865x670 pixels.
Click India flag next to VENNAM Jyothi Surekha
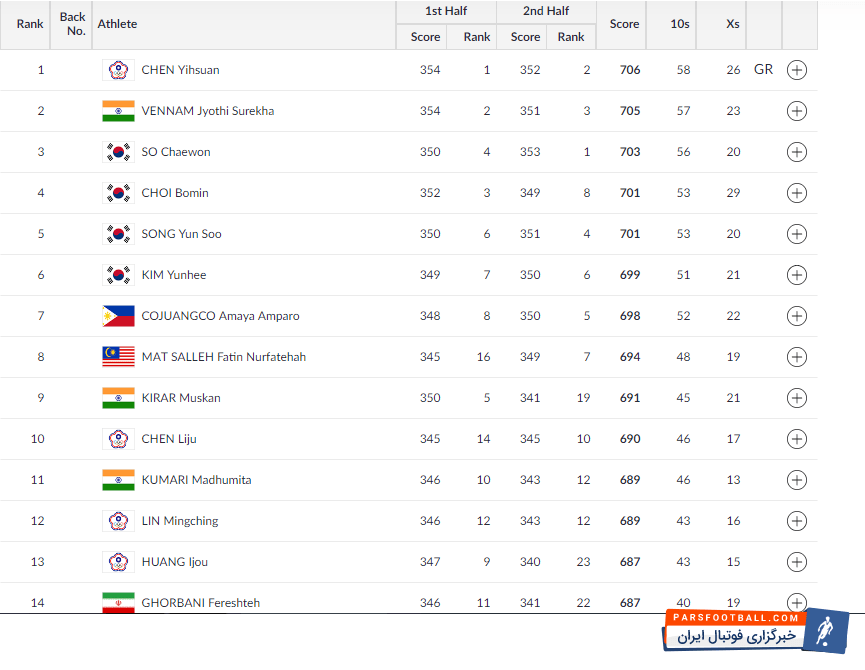118,111
